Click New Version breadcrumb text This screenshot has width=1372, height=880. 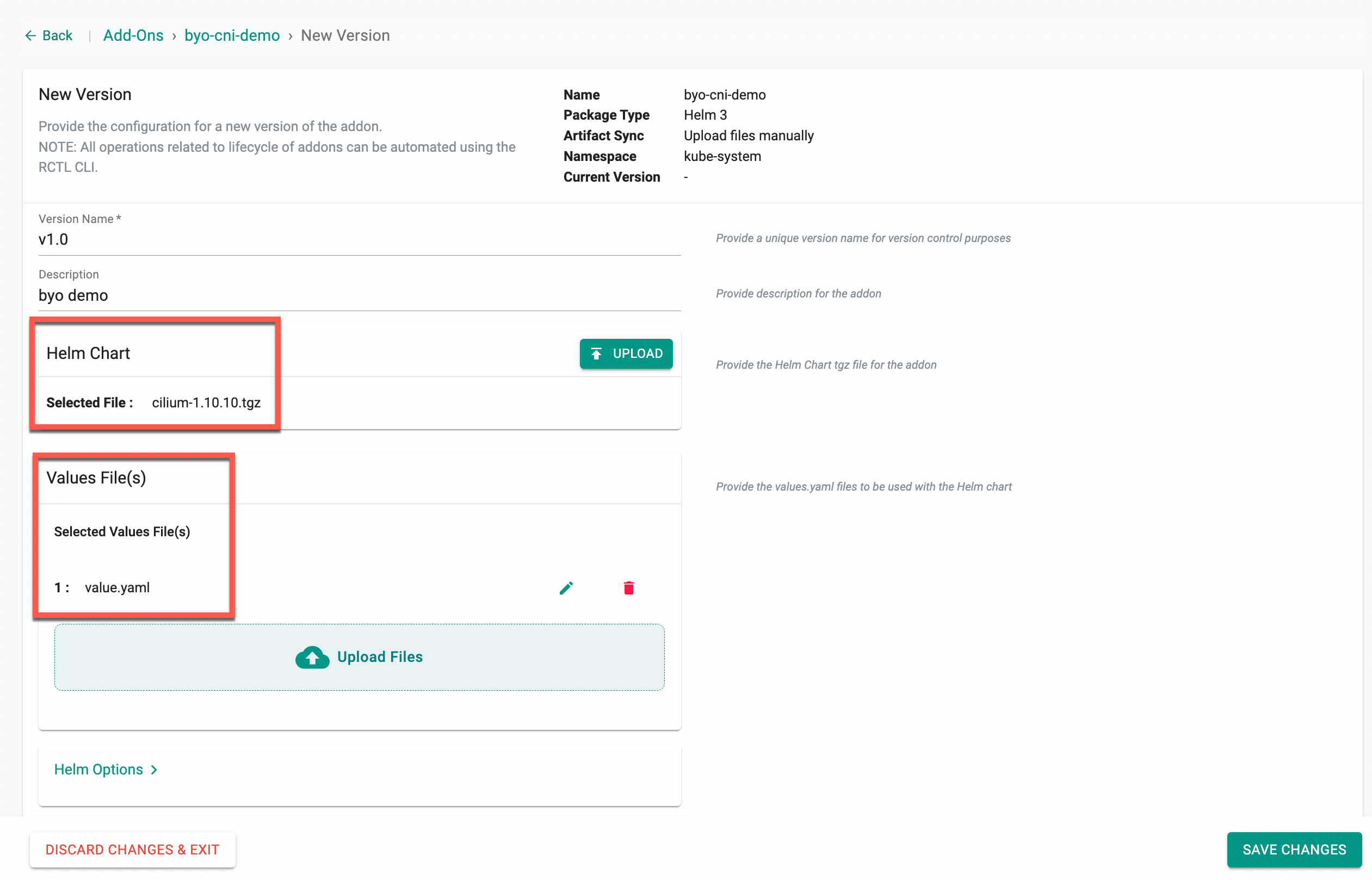pyautogui.click(x=345, y=35)
